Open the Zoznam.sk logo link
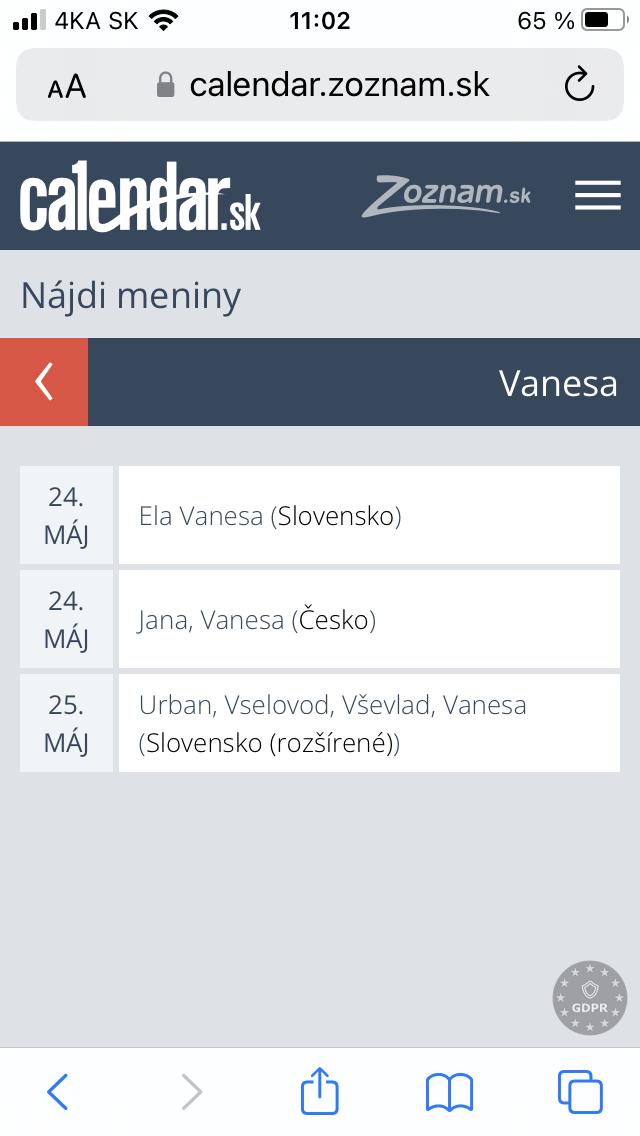This screenshot has height=1136, width=640. click(x=447, y=195)
